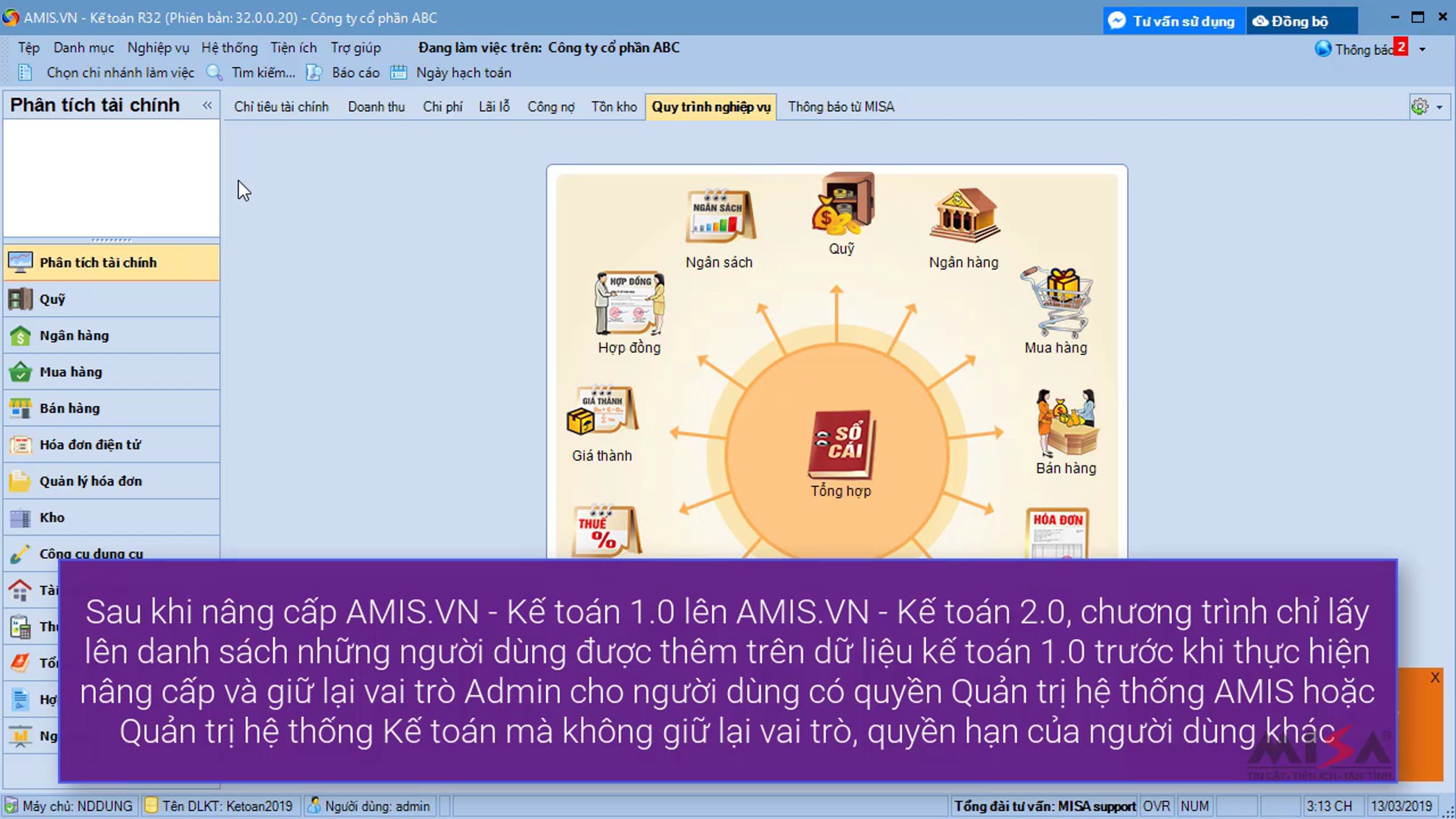Open the Hợp đồng contract icon
The width and height of the screenshot is (1456, 819).
tap(630, 303)
